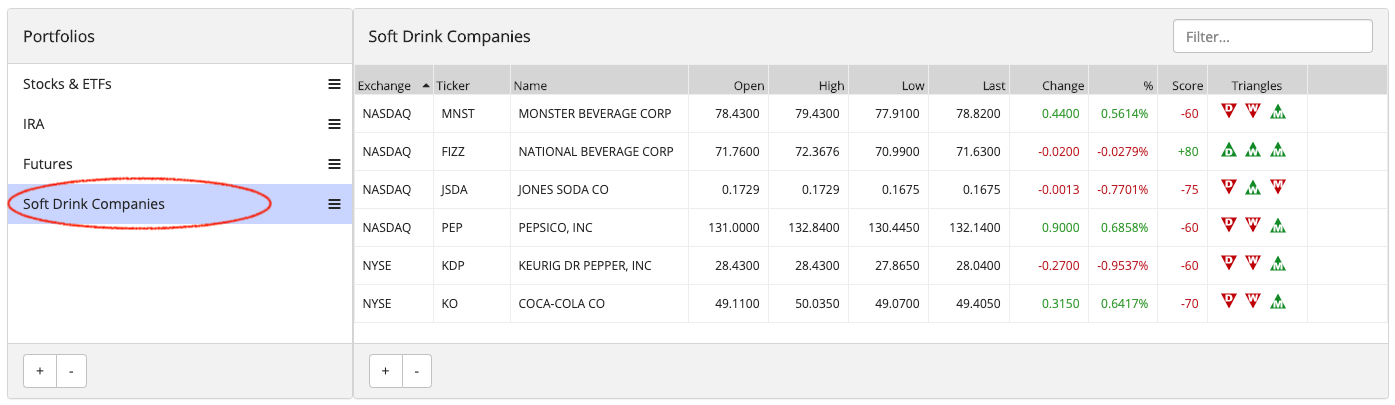Select the IRA portfolio
Screen dimensions: 1395x405
point(180,124)
